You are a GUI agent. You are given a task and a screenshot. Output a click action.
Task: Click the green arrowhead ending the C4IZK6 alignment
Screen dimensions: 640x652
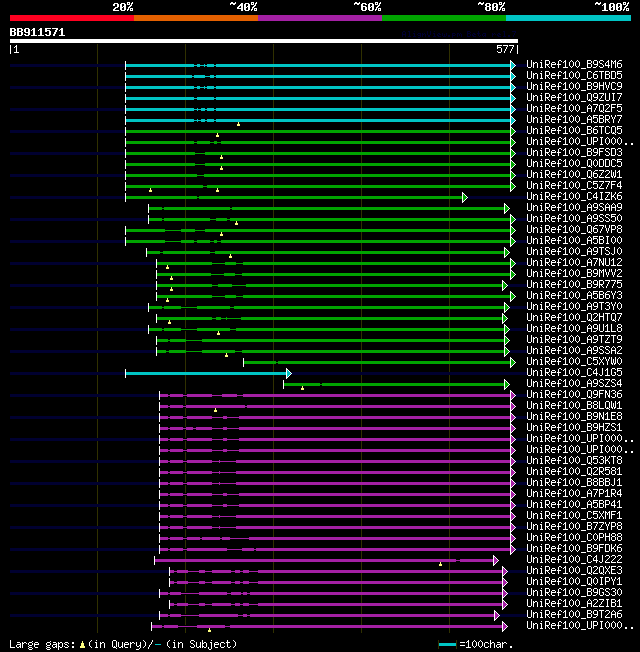[x=465, y=198]
